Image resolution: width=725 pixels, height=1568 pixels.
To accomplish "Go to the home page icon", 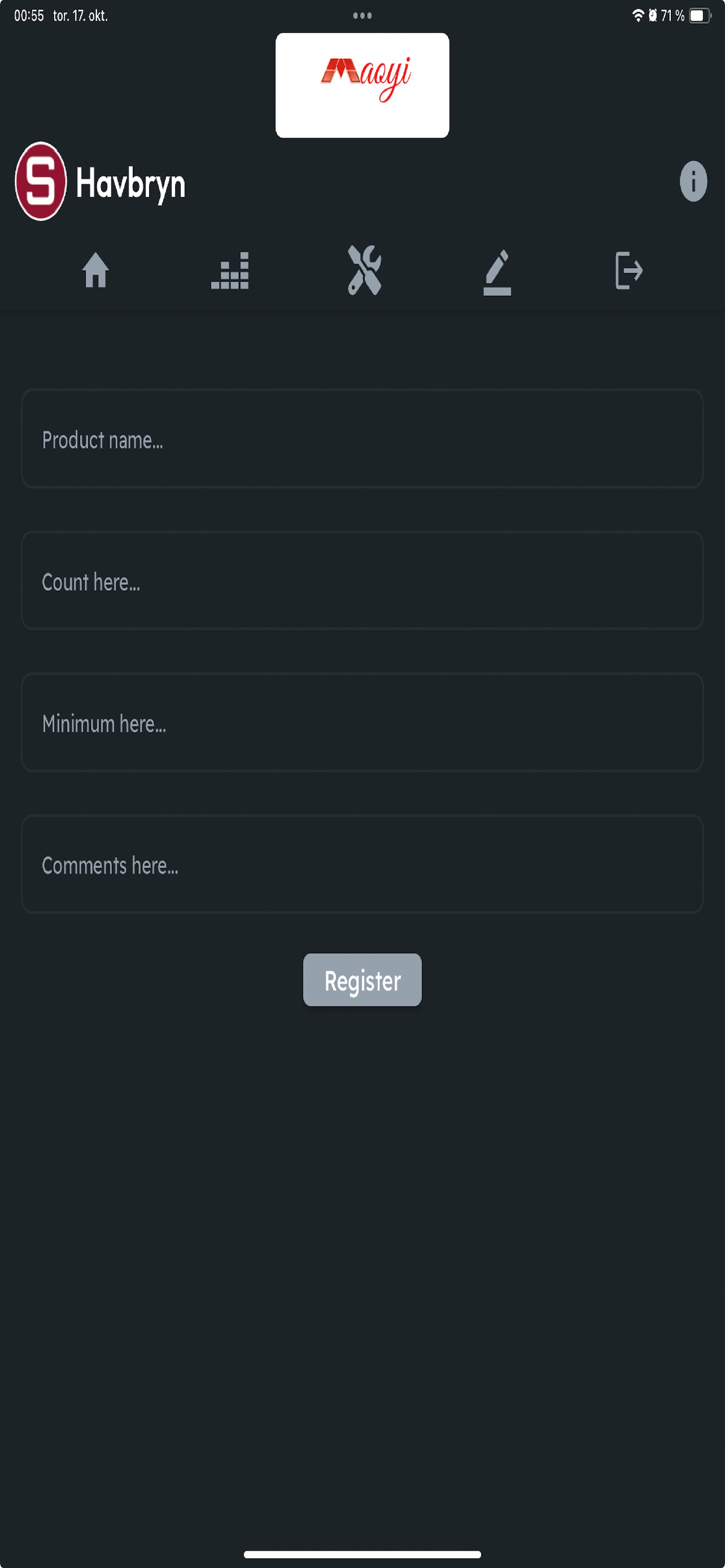I will tap(95, 270).
